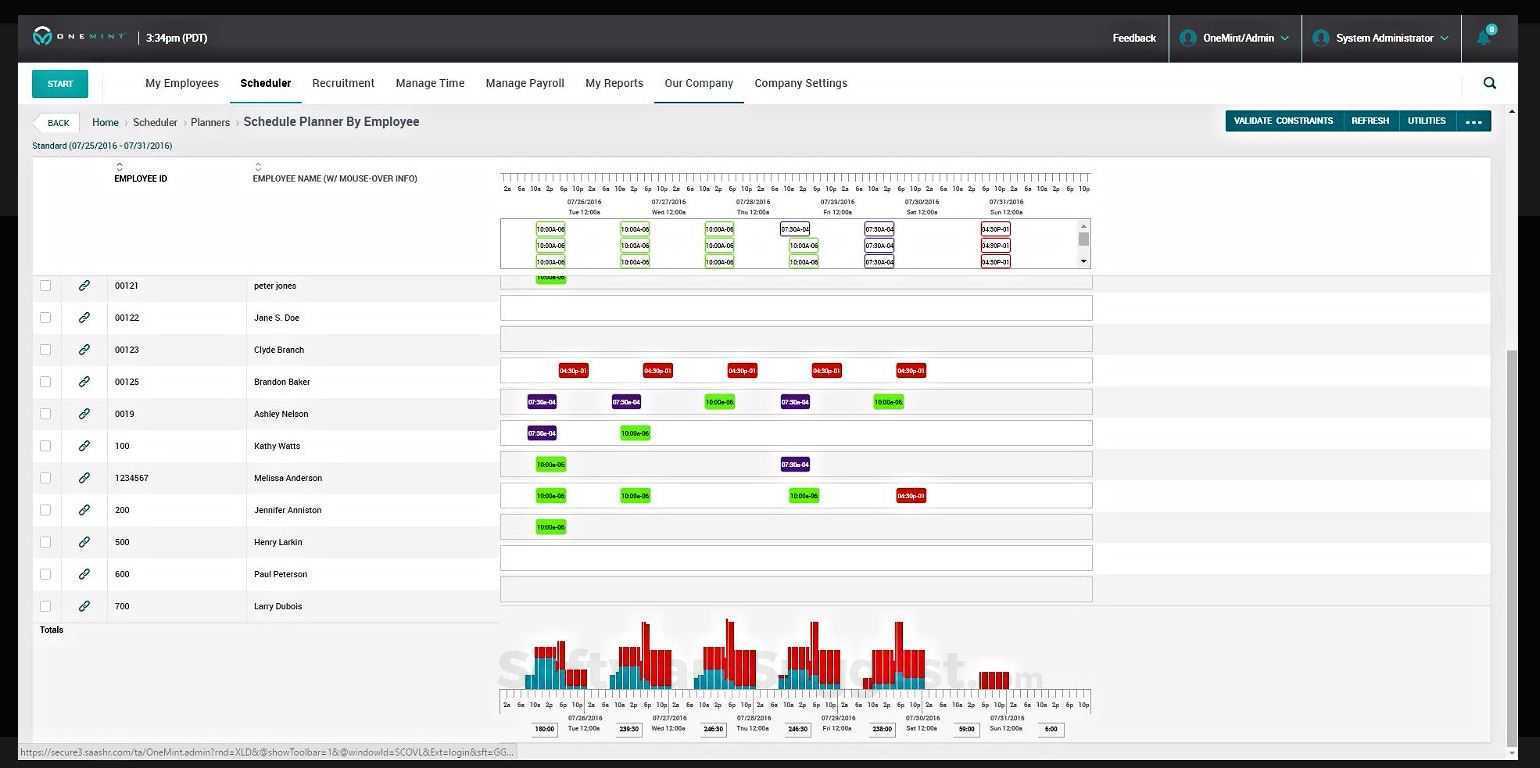1540x768 pixels.
Task: Select checkbox for Ashley Nelson
Action: 45,414
